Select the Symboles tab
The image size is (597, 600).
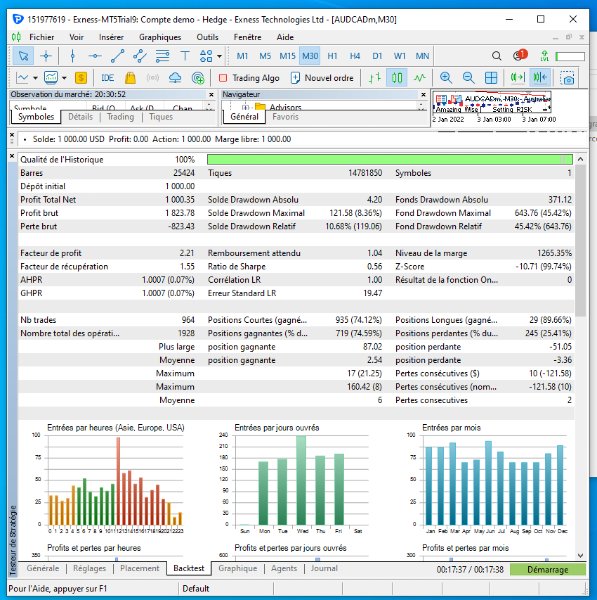tap(36, 117)
